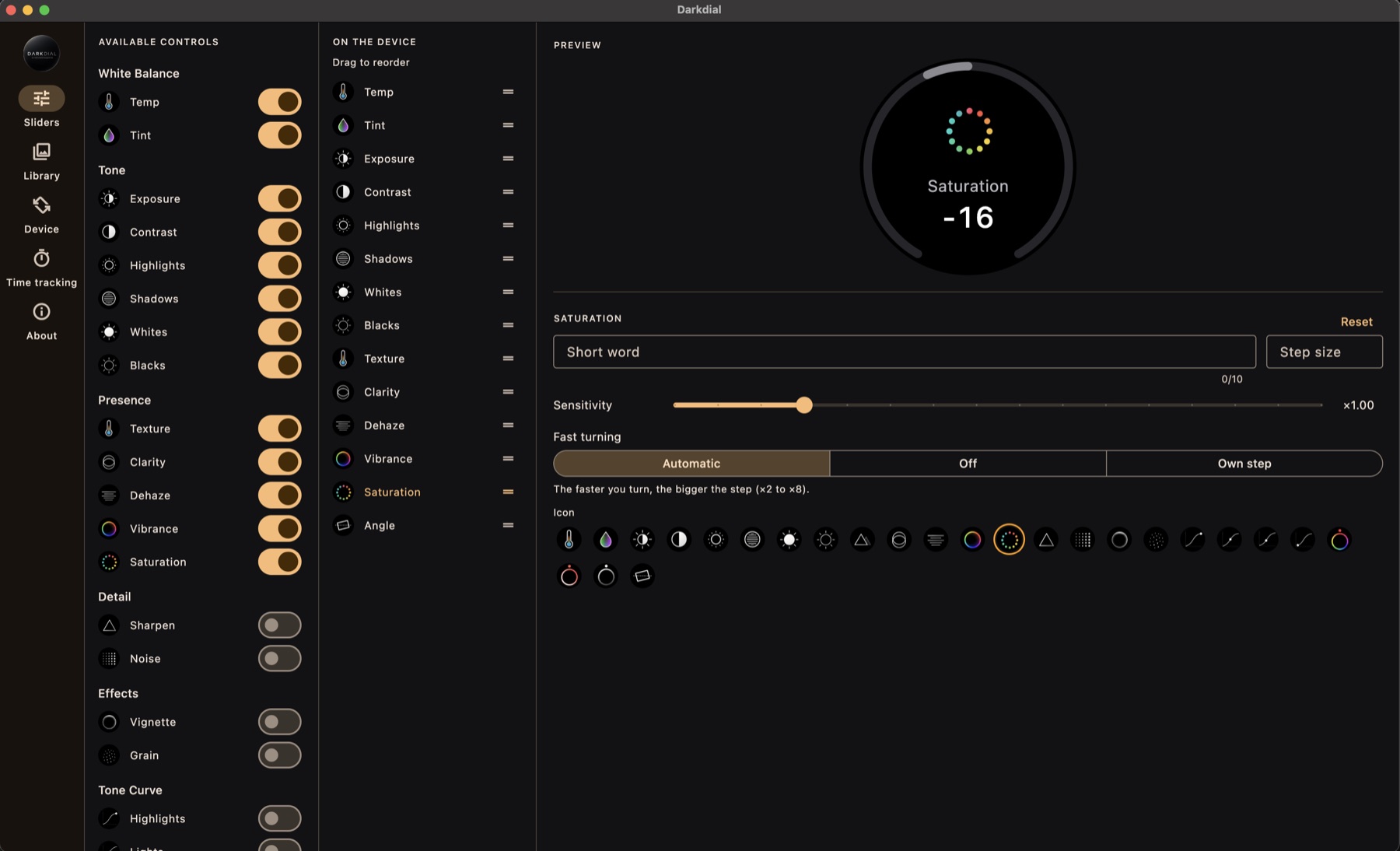Select the currently highlighted saturation icon in picker
The width and height of the screenshot is (1400, 851).
pyautogui.click(x=1009, y=539)
